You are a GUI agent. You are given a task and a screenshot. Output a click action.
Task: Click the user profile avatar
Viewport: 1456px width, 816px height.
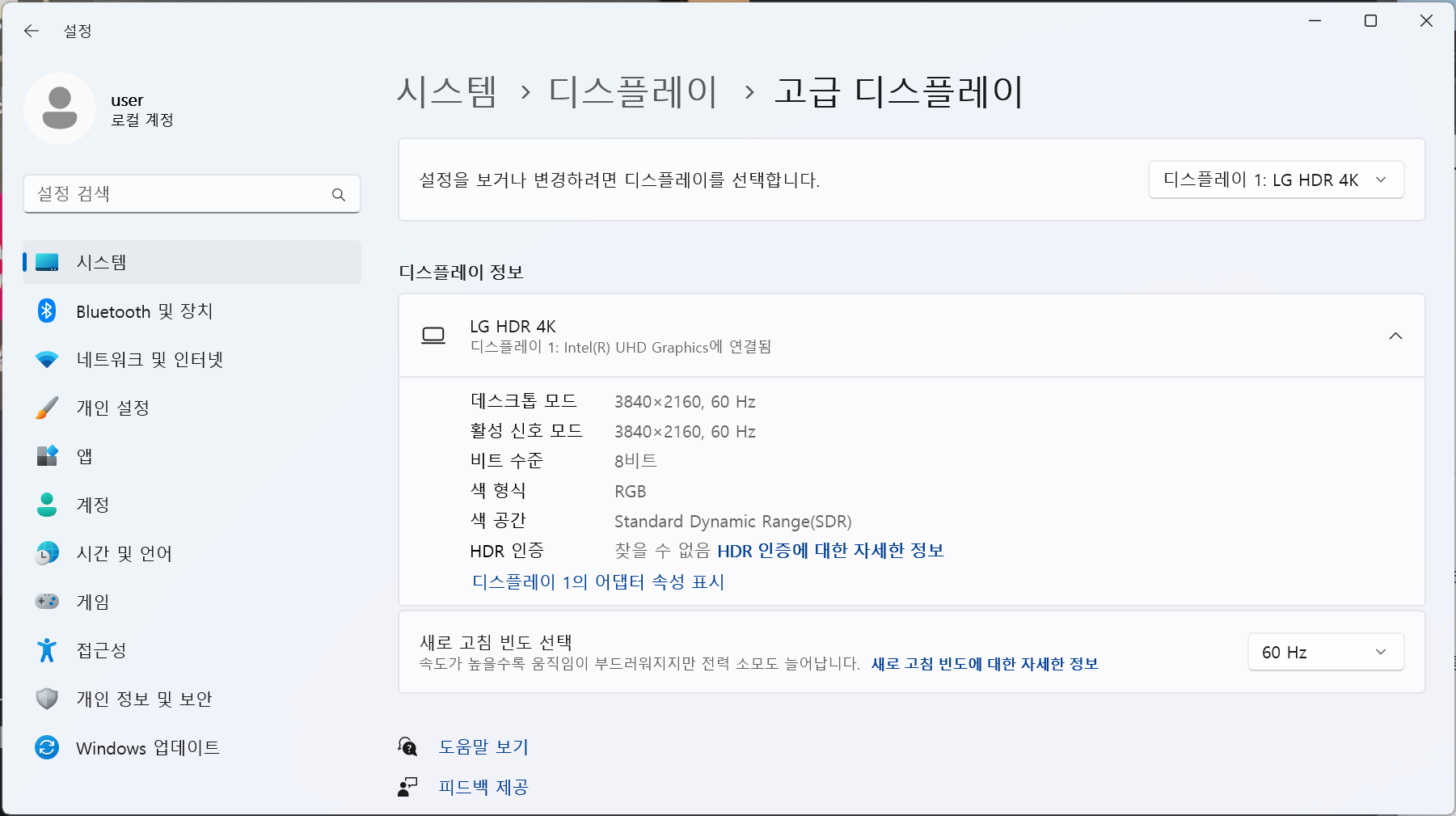60,108
